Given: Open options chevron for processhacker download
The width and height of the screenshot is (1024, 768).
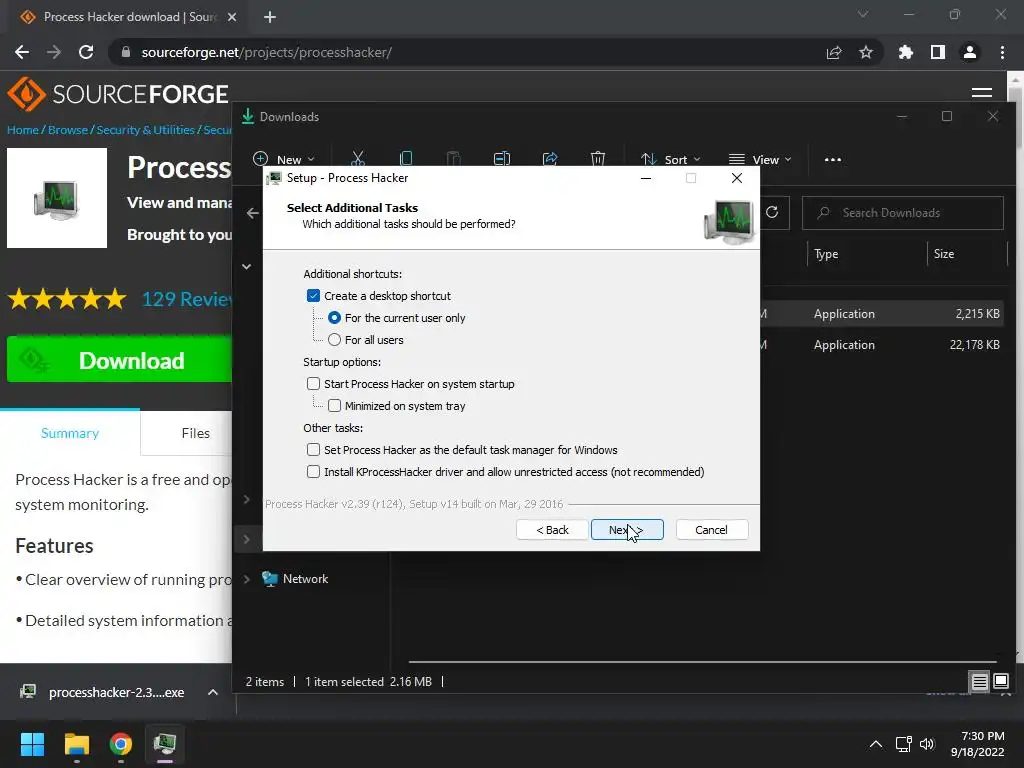Looking at the screenshot, I should tap(213, 692).
